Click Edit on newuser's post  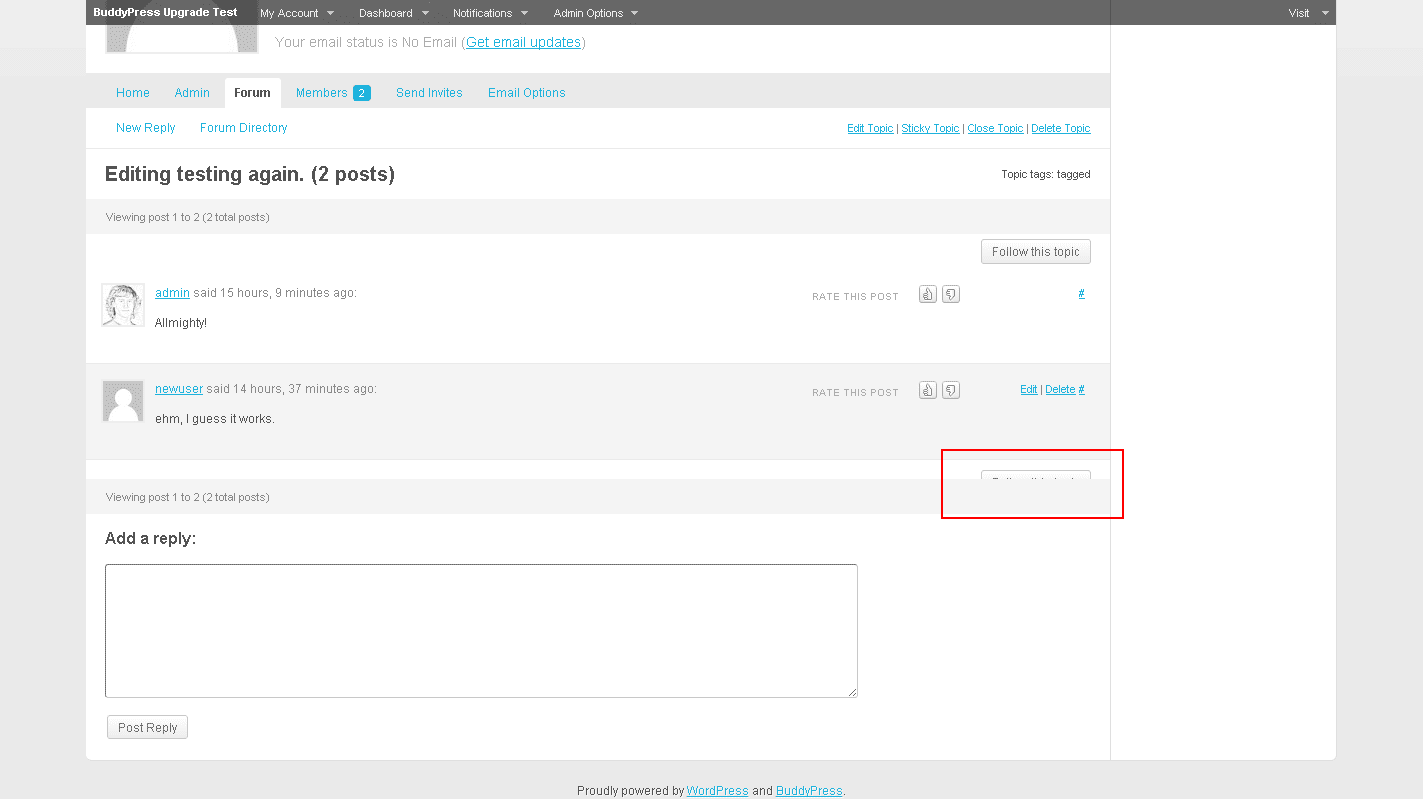(1028, 390)
